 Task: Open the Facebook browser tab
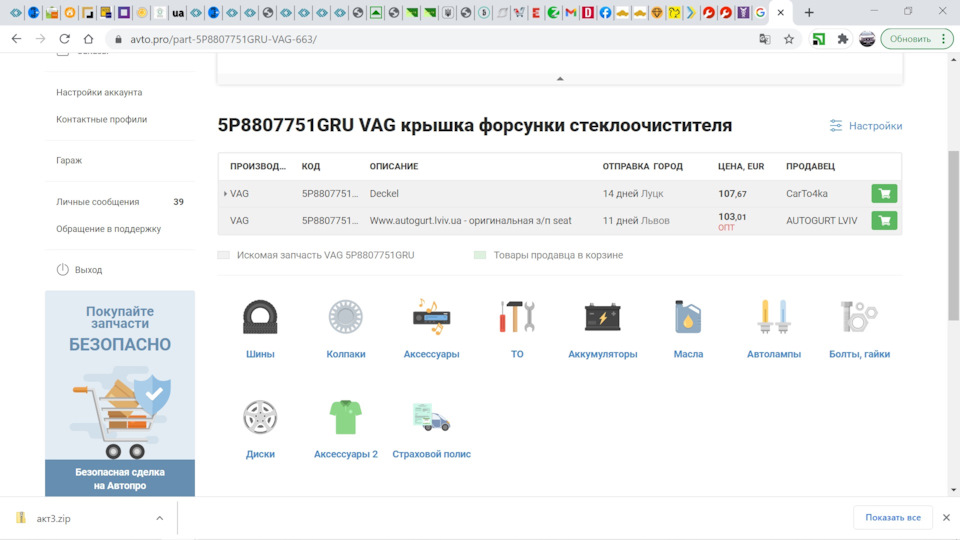605,12
